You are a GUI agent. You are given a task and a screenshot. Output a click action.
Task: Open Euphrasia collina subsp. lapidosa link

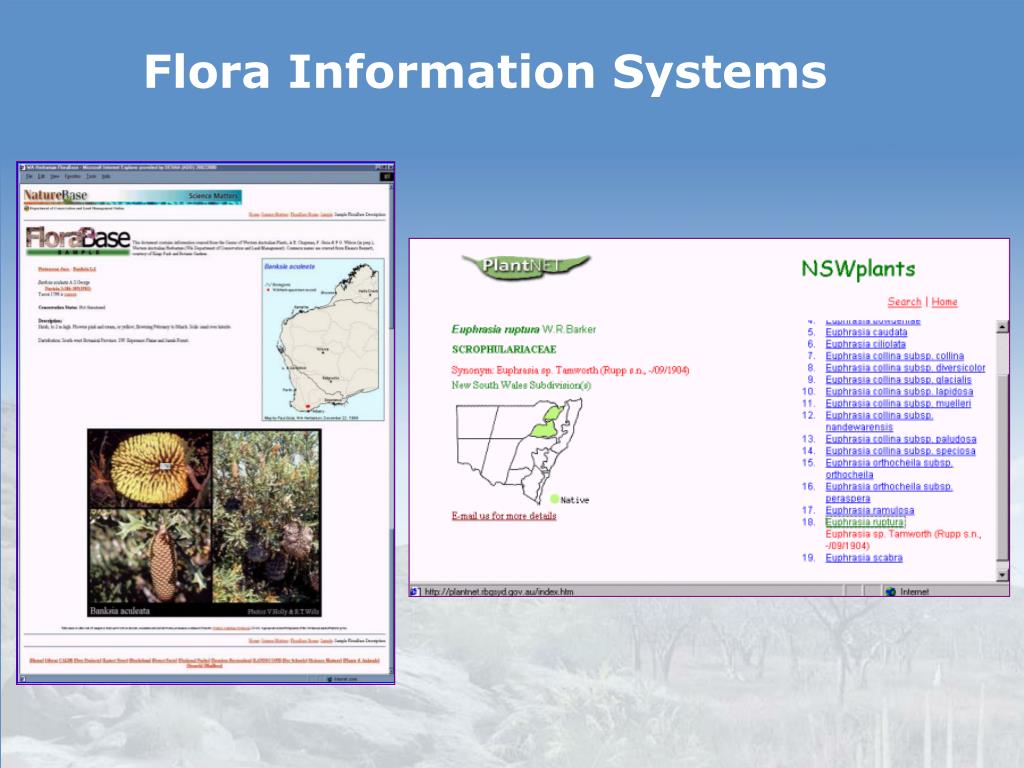899,392
